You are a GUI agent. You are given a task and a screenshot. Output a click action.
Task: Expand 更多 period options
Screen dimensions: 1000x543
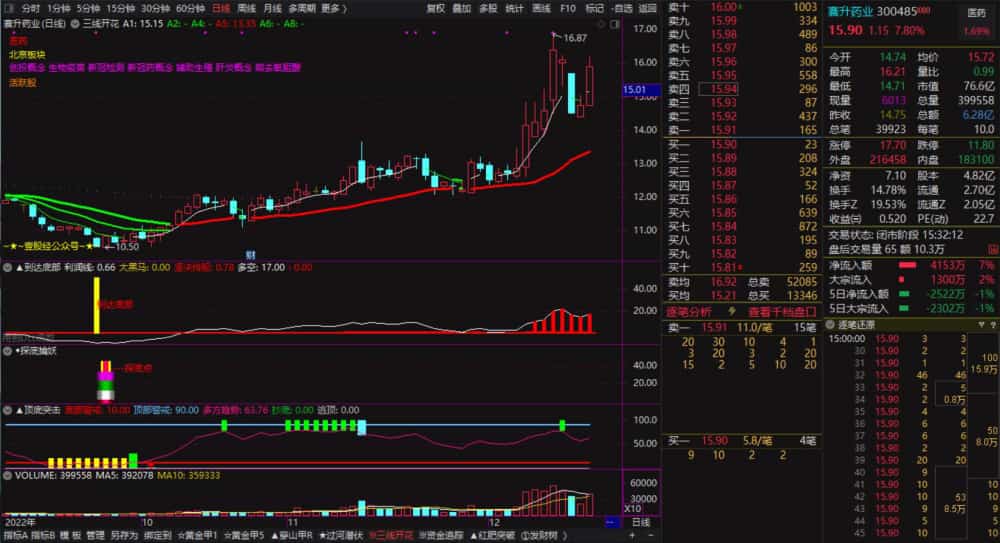pyautogui.click(x=334, y=8)
